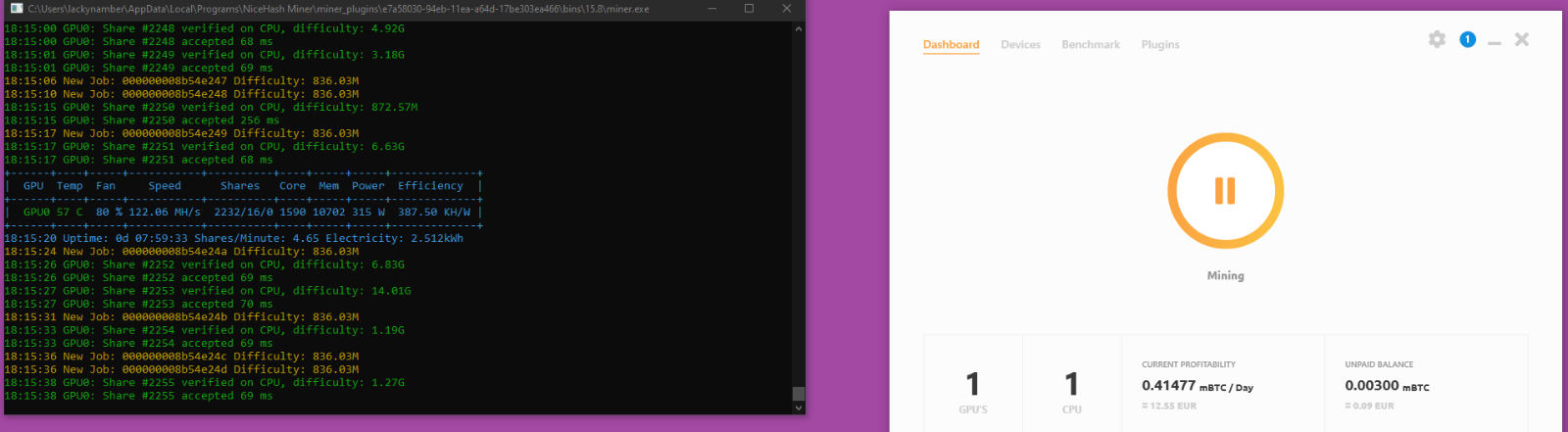
Task: Click the CURRENT PROFITABILITY label
Action: 1189,364
